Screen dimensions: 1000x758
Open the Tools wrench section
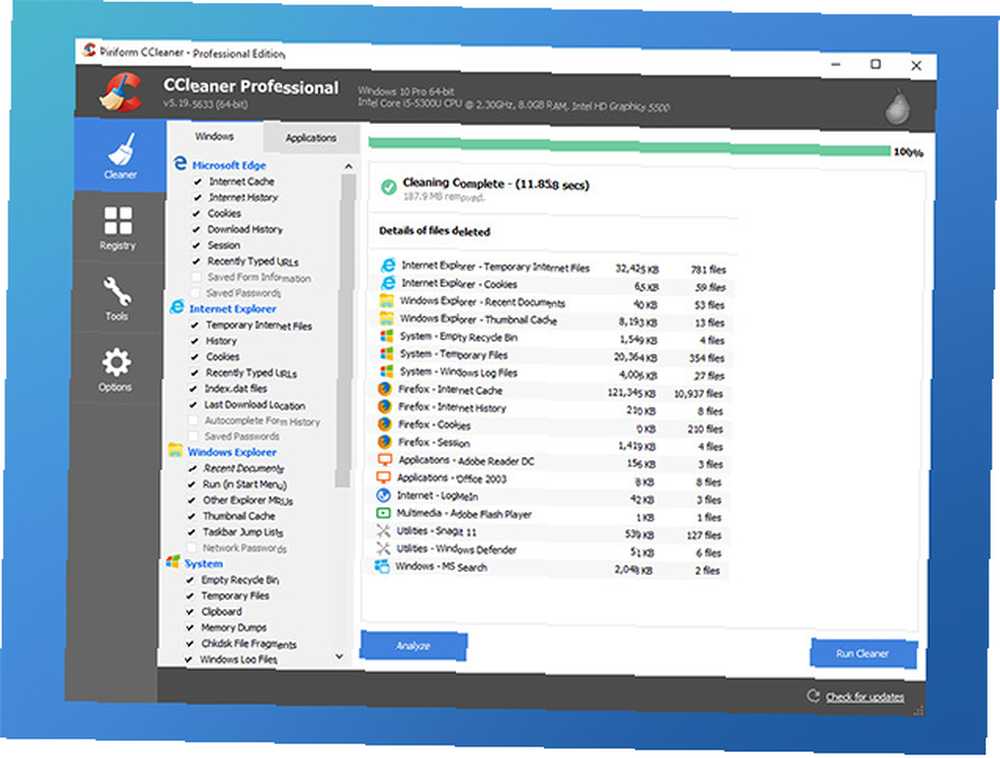(117, 298)
